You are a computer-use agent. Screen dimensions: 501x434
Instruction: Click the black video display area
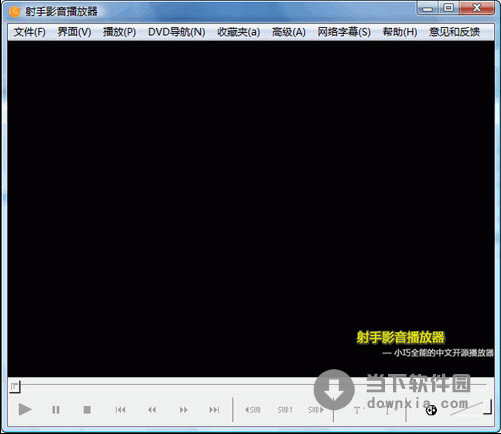(251, 209)
